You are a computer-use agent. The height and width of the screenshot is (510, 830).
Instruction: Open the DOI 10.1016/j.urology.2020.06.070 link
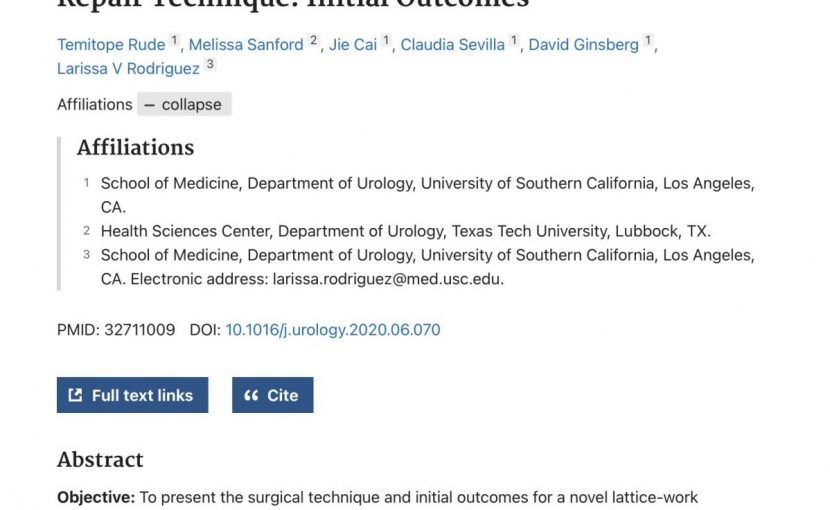[333, 330]
